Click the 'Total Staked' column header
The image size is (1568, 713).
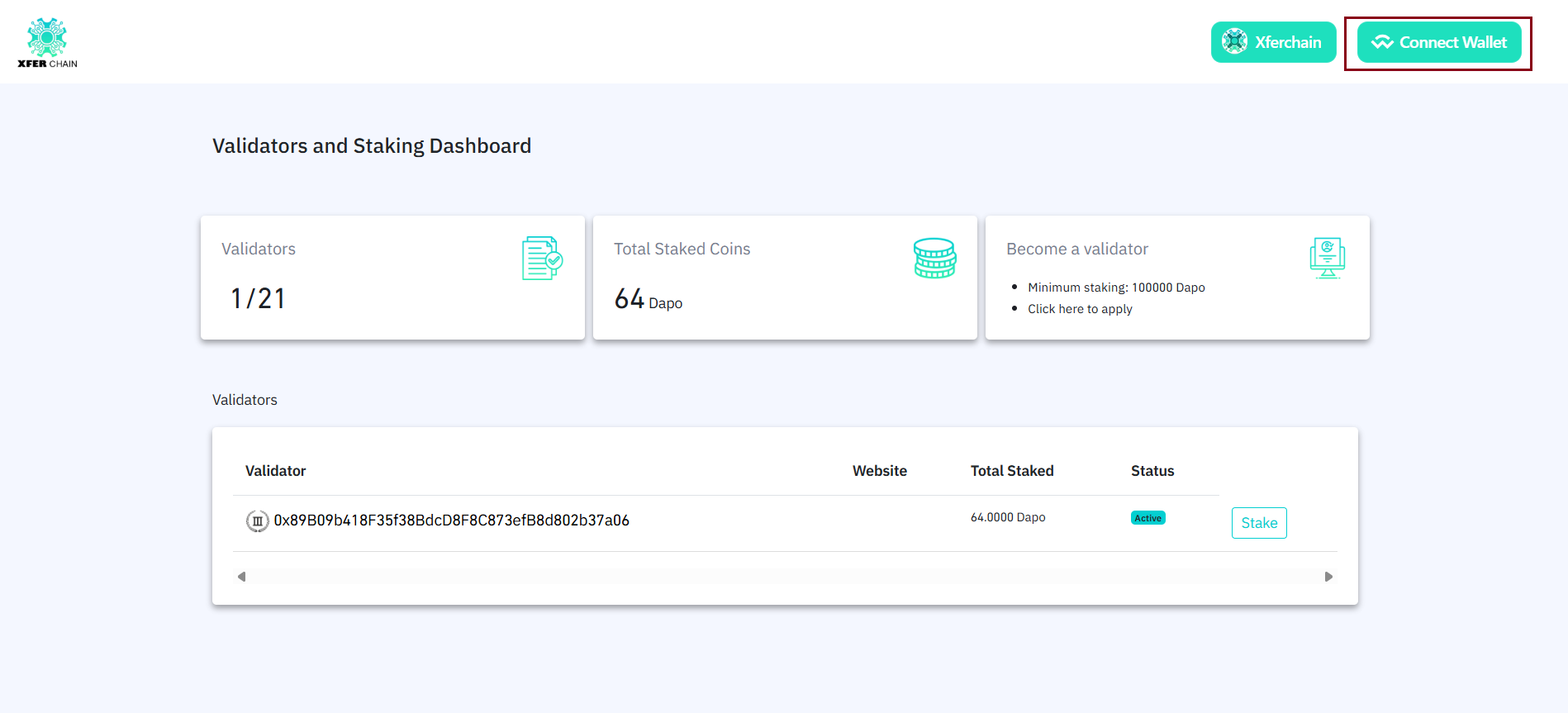click(x=1012, y=471)
